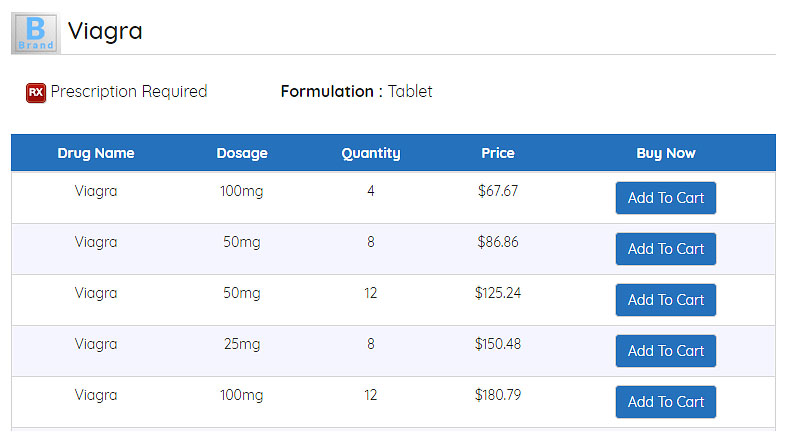Image resolution: width=786 pixels, height=443 pixels.
Task: Click the Viagra drug name in $86.86 row
Action: pos(96,243)
